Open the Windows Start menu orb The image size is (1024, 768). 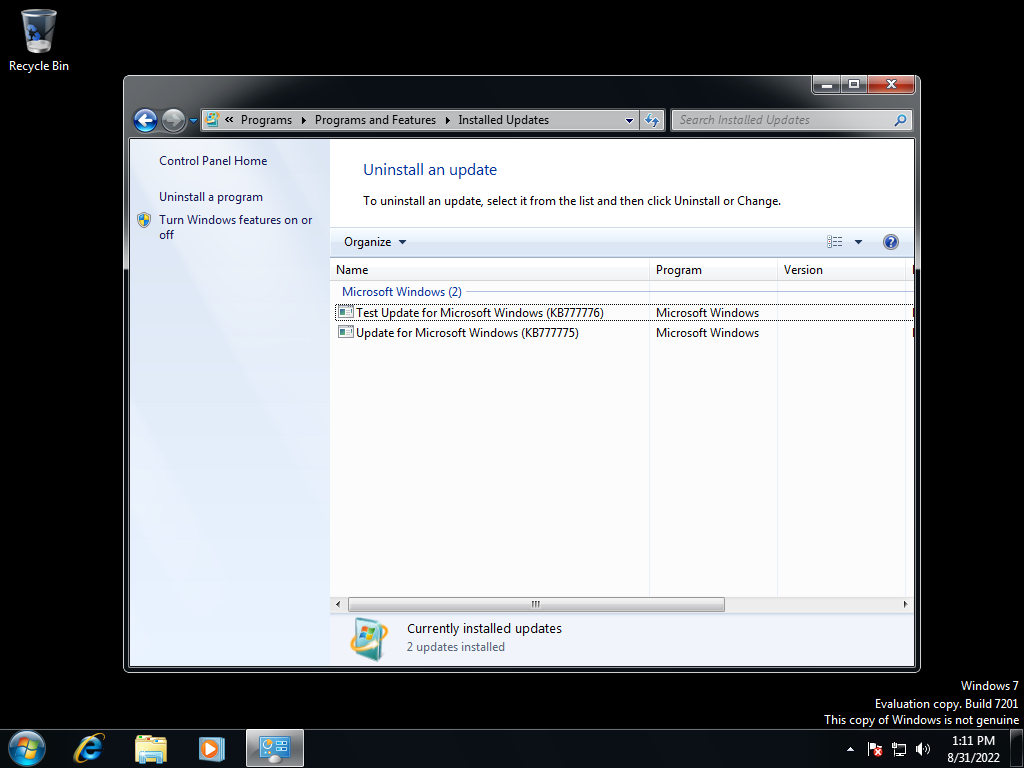(27, 748)
